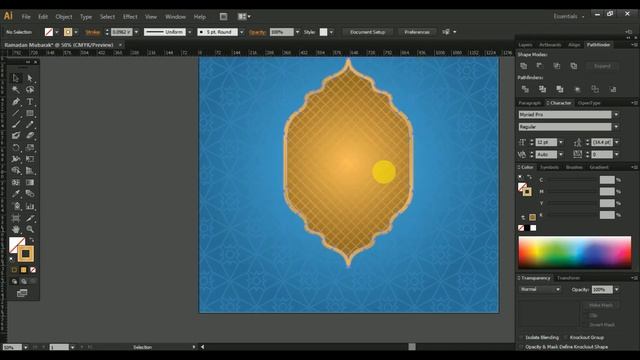Select the Pen tool

pyautogui.click(x=16, y=101)
